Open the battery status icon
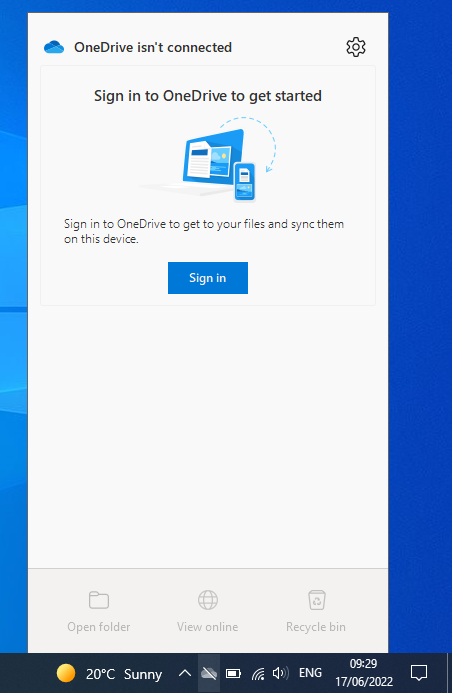 (x=233, y=674)
